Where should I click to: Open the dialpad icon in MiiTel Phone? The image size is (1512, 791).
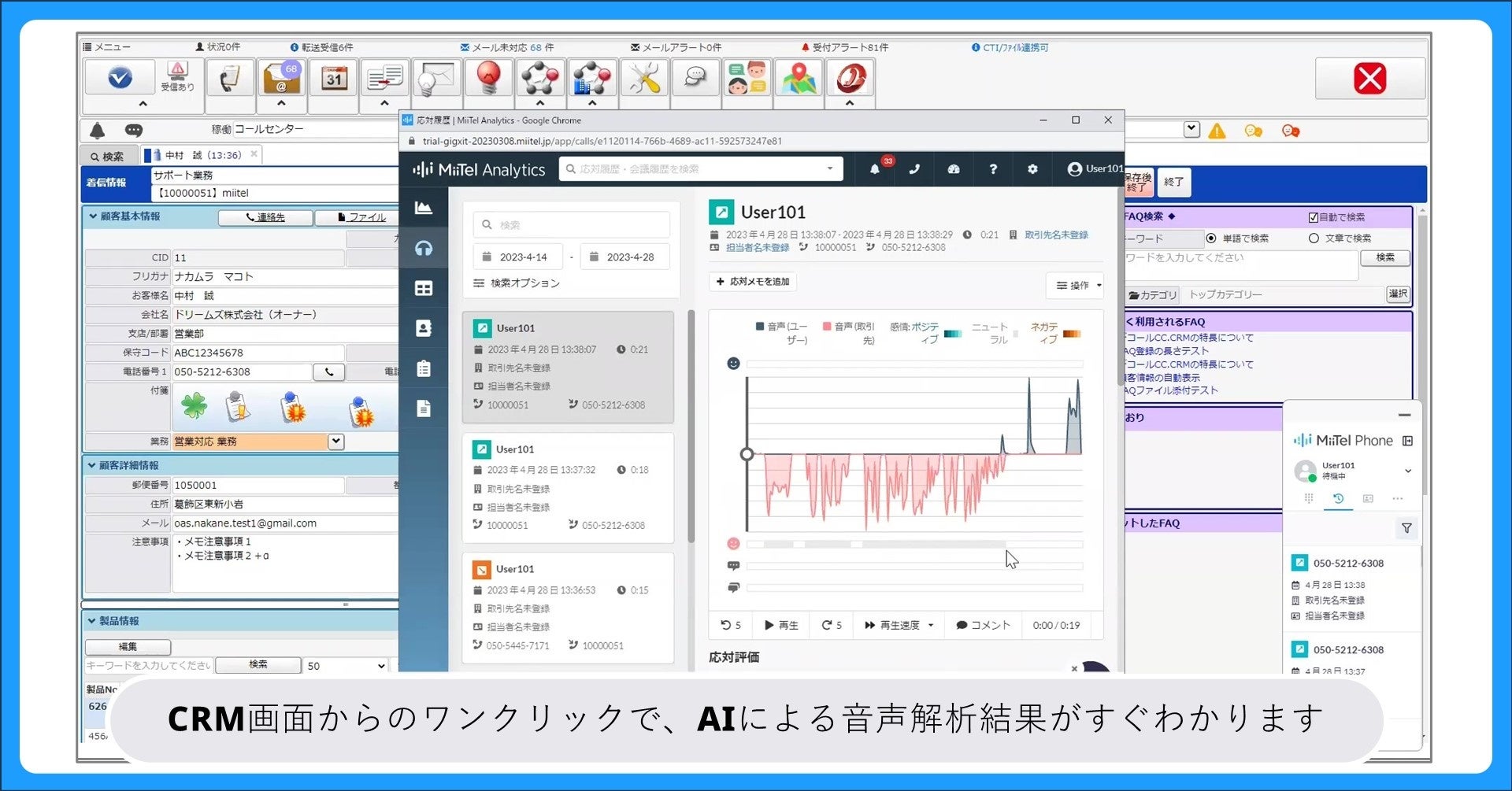point(1309,498)
